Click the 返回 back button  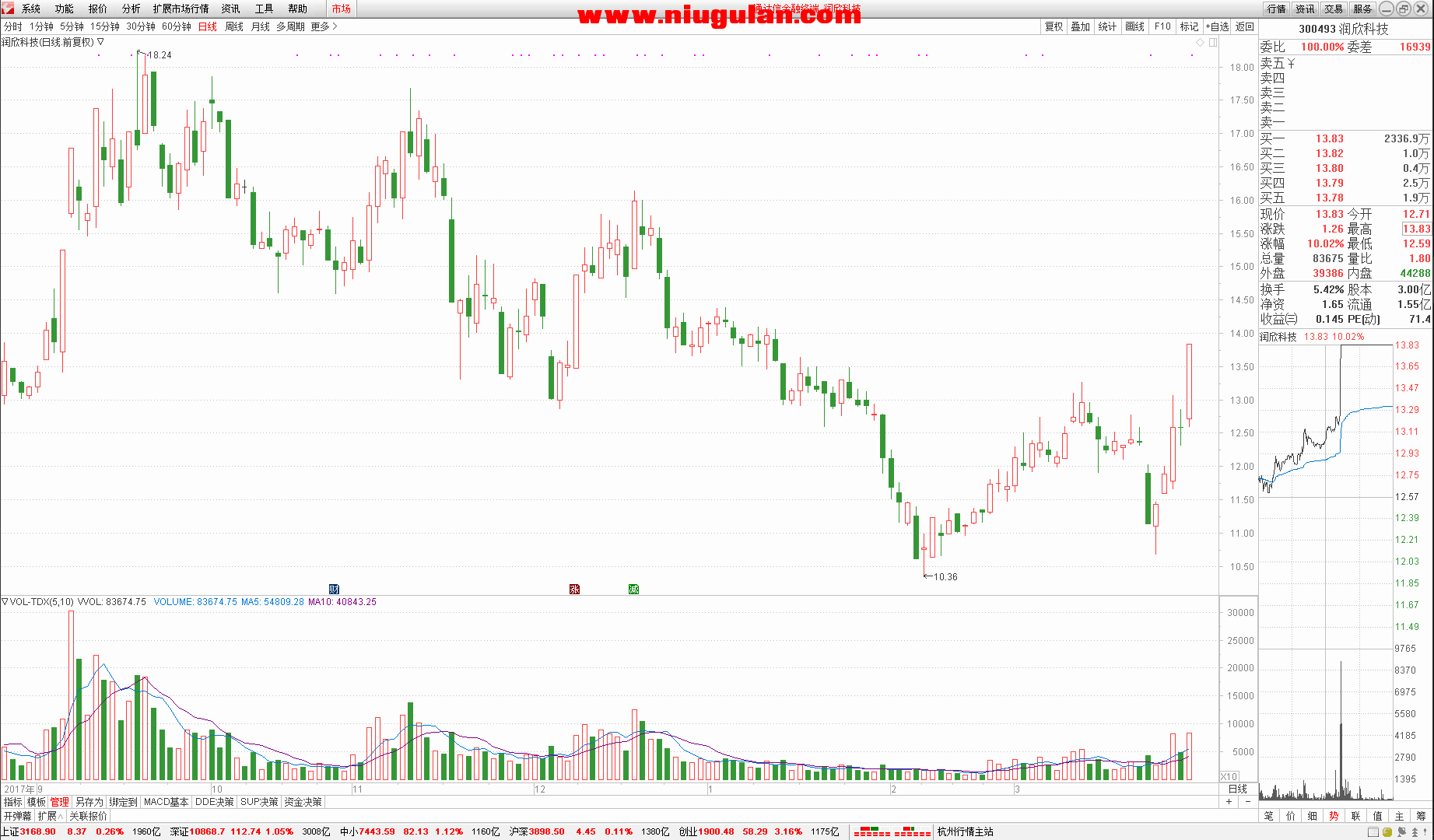tap(1245, 26)
